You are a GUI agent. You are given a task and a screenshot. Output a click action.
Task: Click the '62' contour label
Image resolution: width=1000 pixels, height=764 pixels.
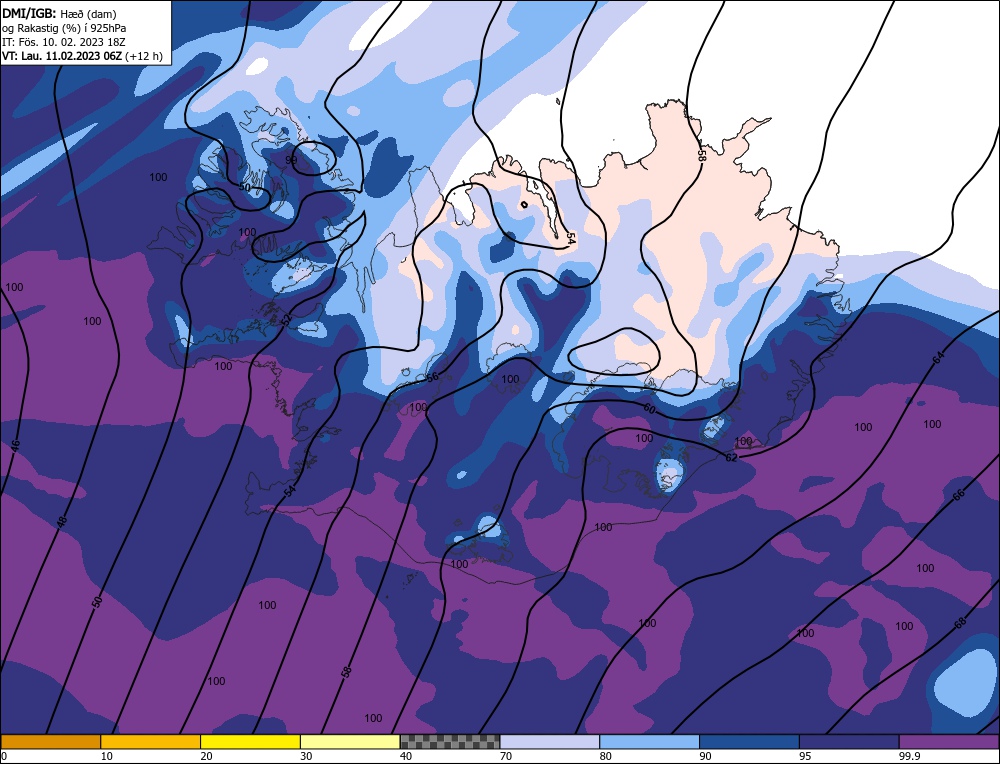(x=732, y=457)
